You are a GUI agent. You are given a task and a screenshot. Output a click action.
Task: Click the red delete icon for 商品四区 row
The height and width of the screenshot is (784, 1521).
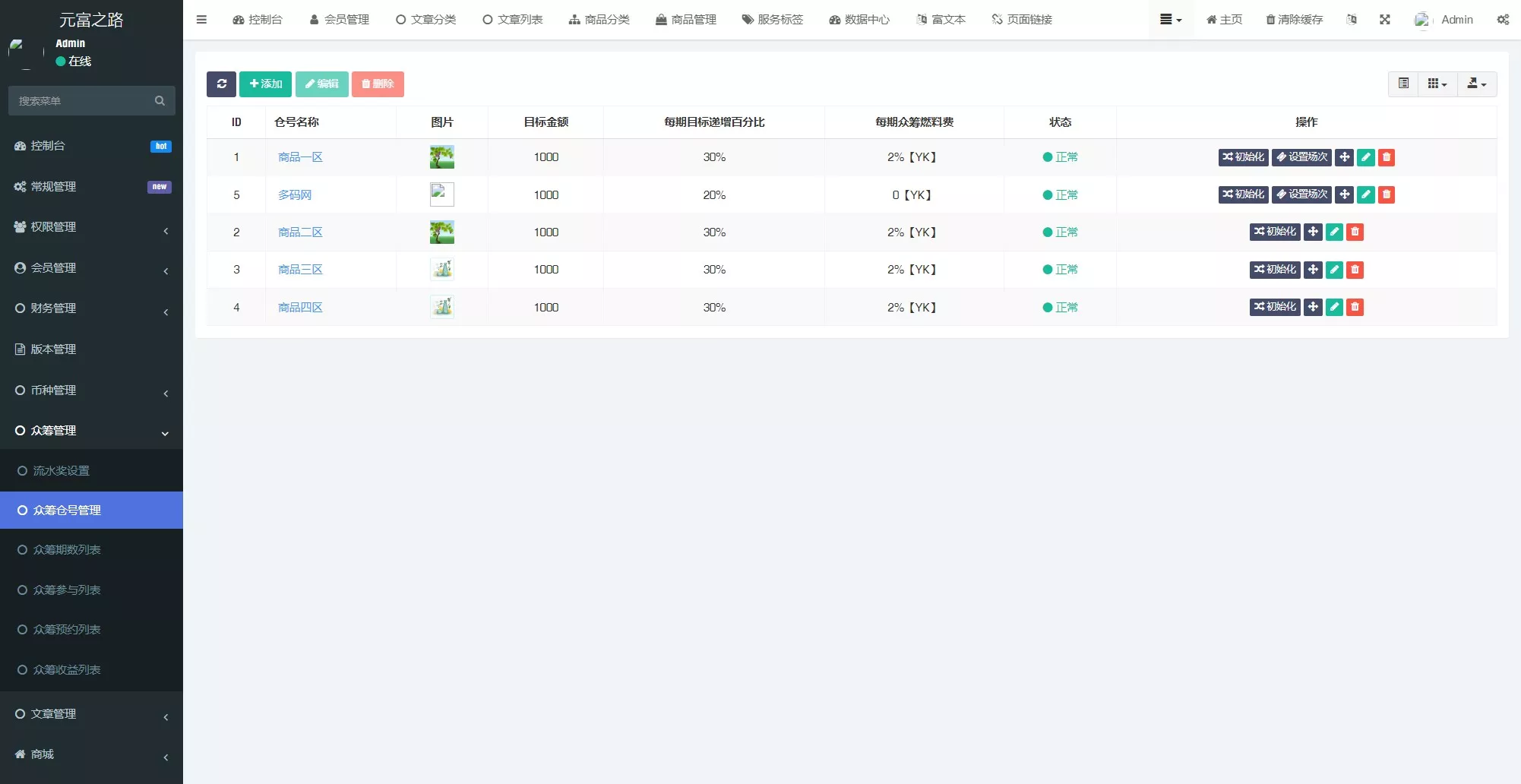(x=1355, y=307)
